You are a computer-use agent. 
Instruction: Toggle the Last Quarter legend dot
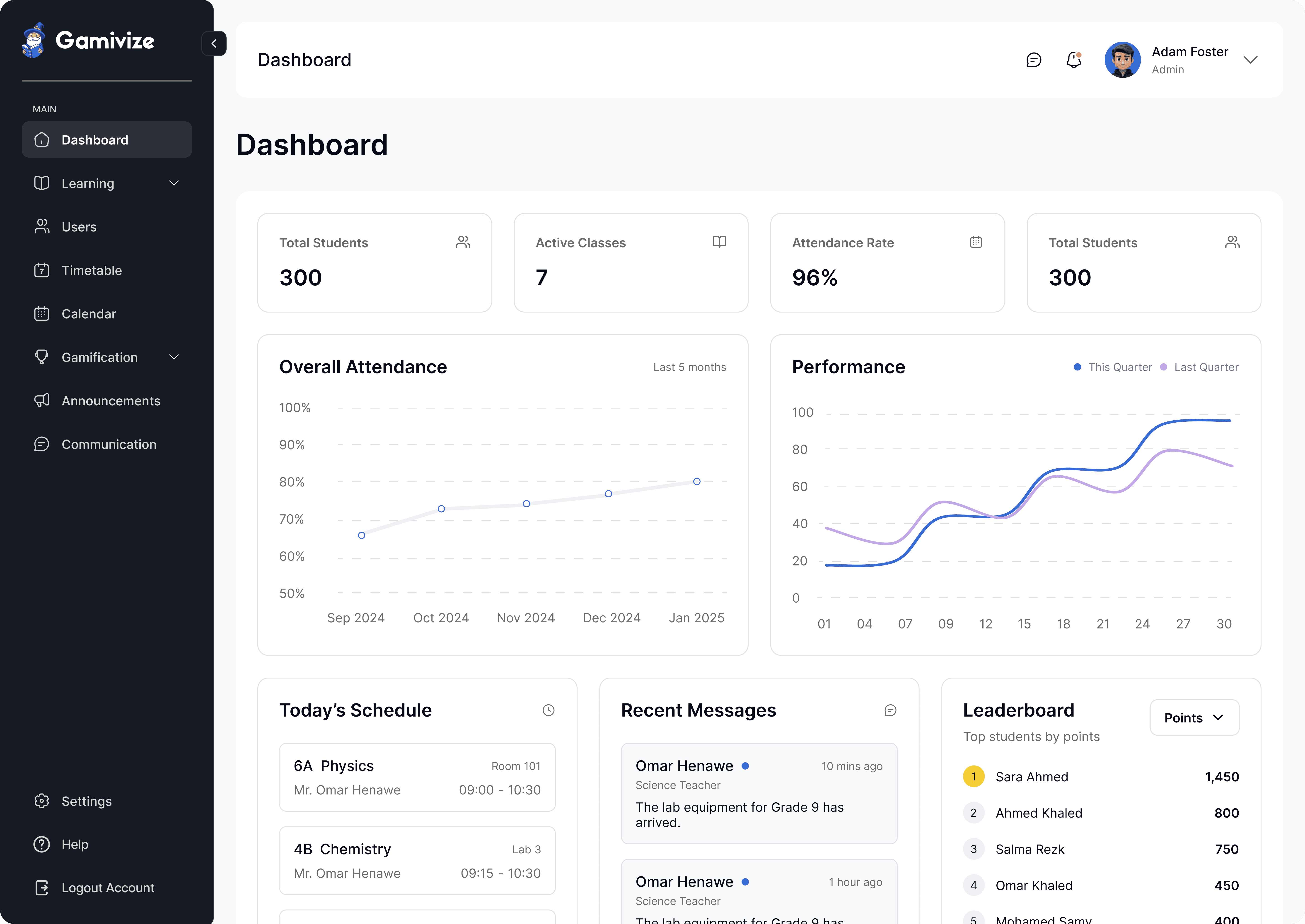(x=1163, y=367)
